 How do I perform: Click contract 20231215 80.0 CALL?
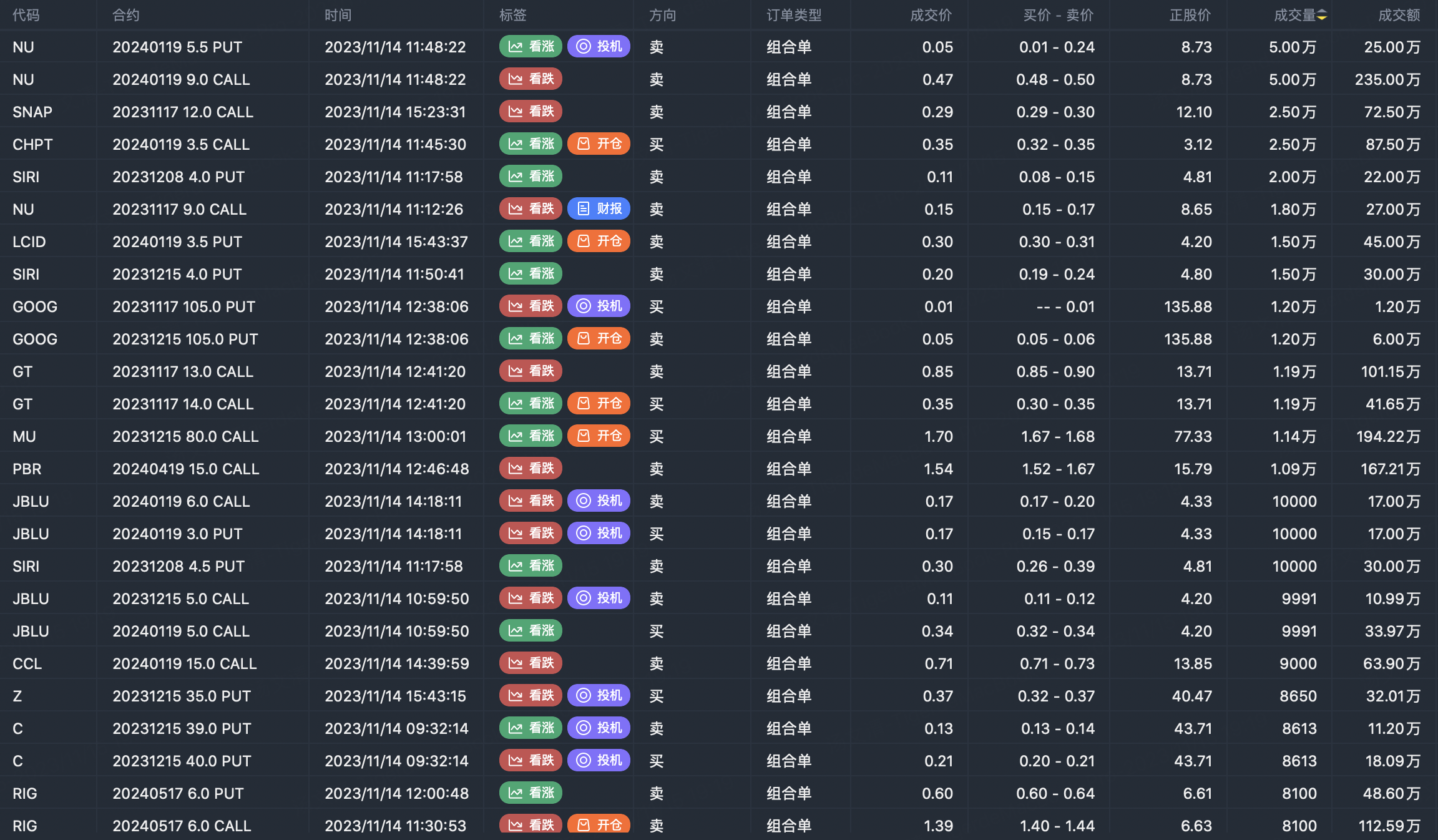pos(185,436)
